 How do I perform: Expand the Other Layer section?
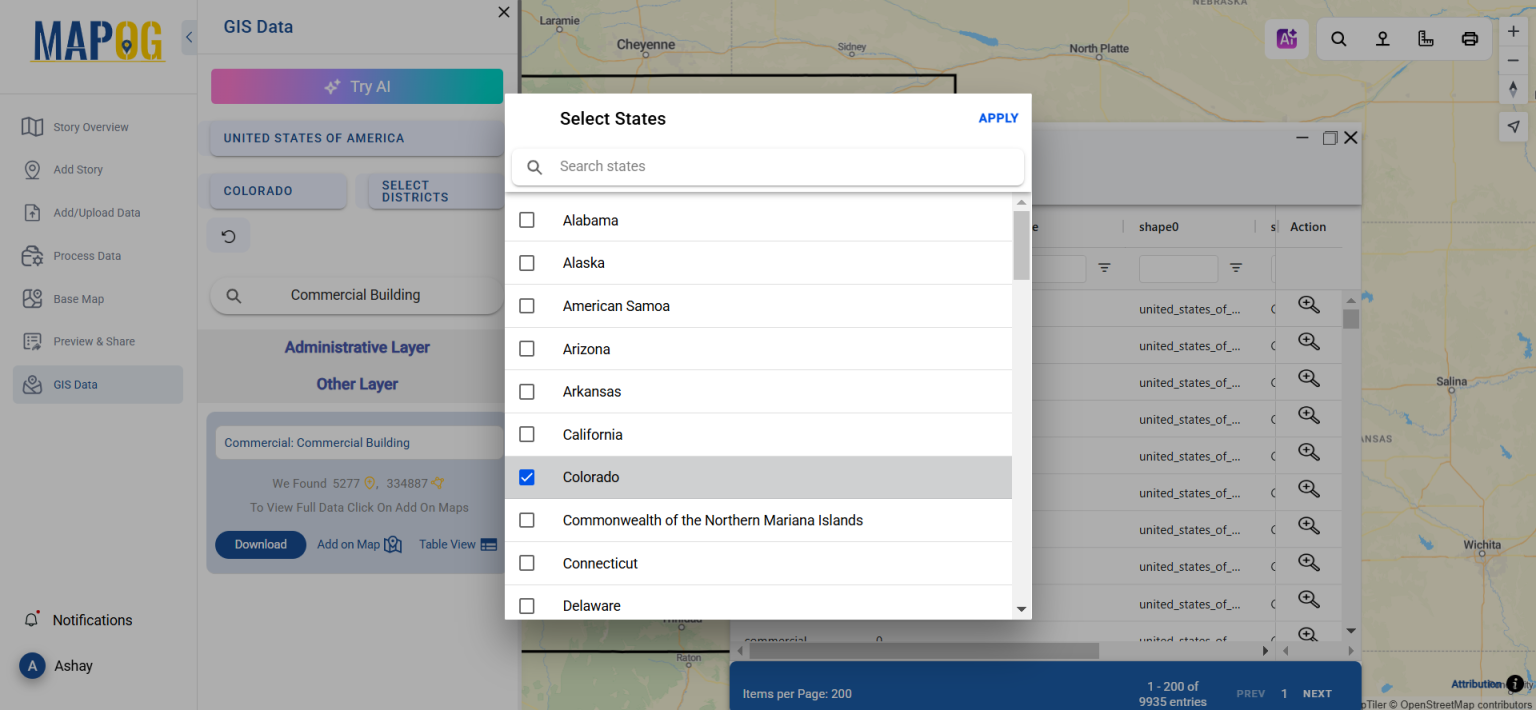(357, 383)
